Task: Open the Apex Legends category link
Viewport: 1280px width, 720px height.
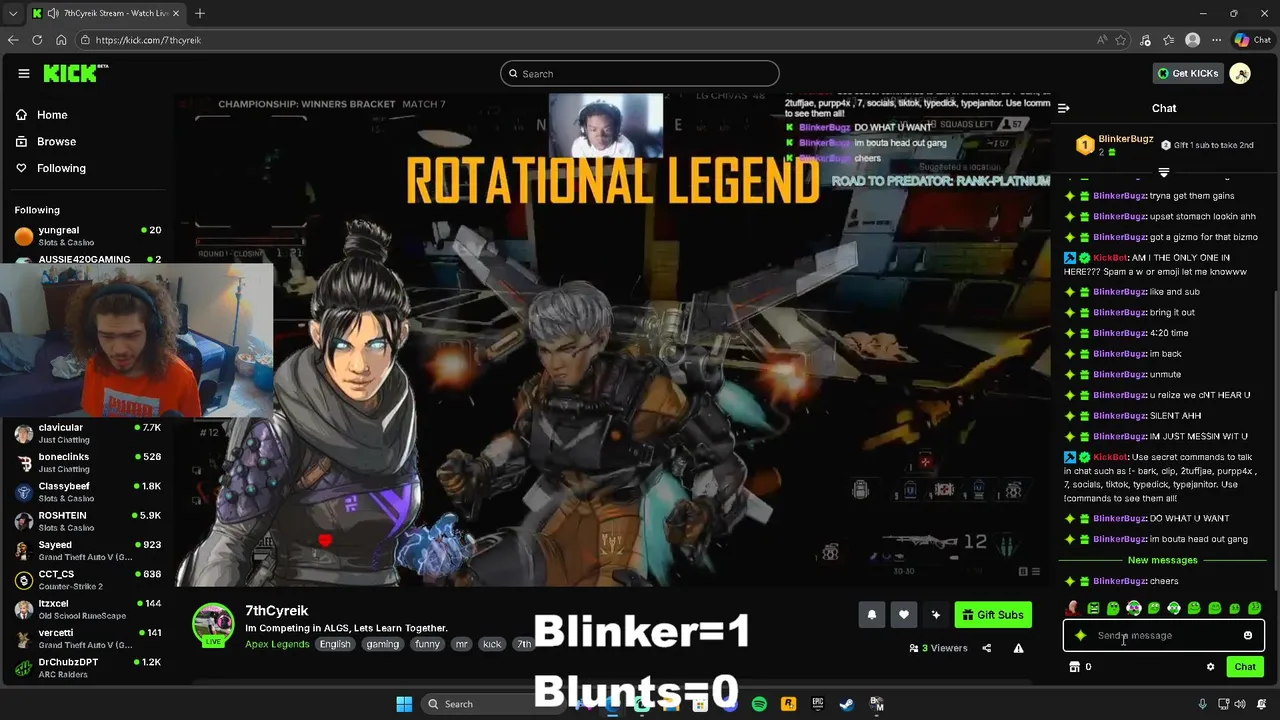Action: tap(277, 644)
